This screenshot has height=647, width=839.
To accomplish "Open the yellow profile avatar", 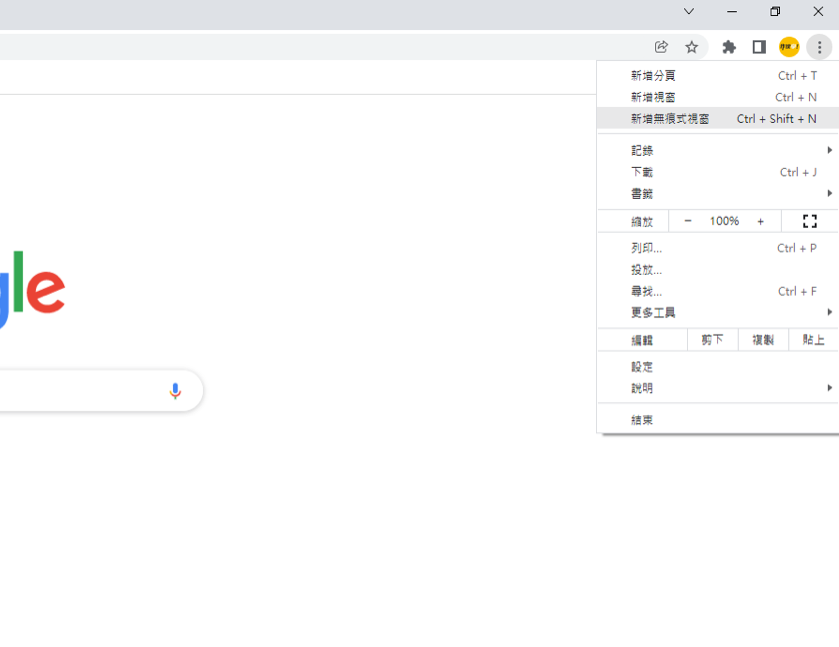I will (x=789, y=47).
